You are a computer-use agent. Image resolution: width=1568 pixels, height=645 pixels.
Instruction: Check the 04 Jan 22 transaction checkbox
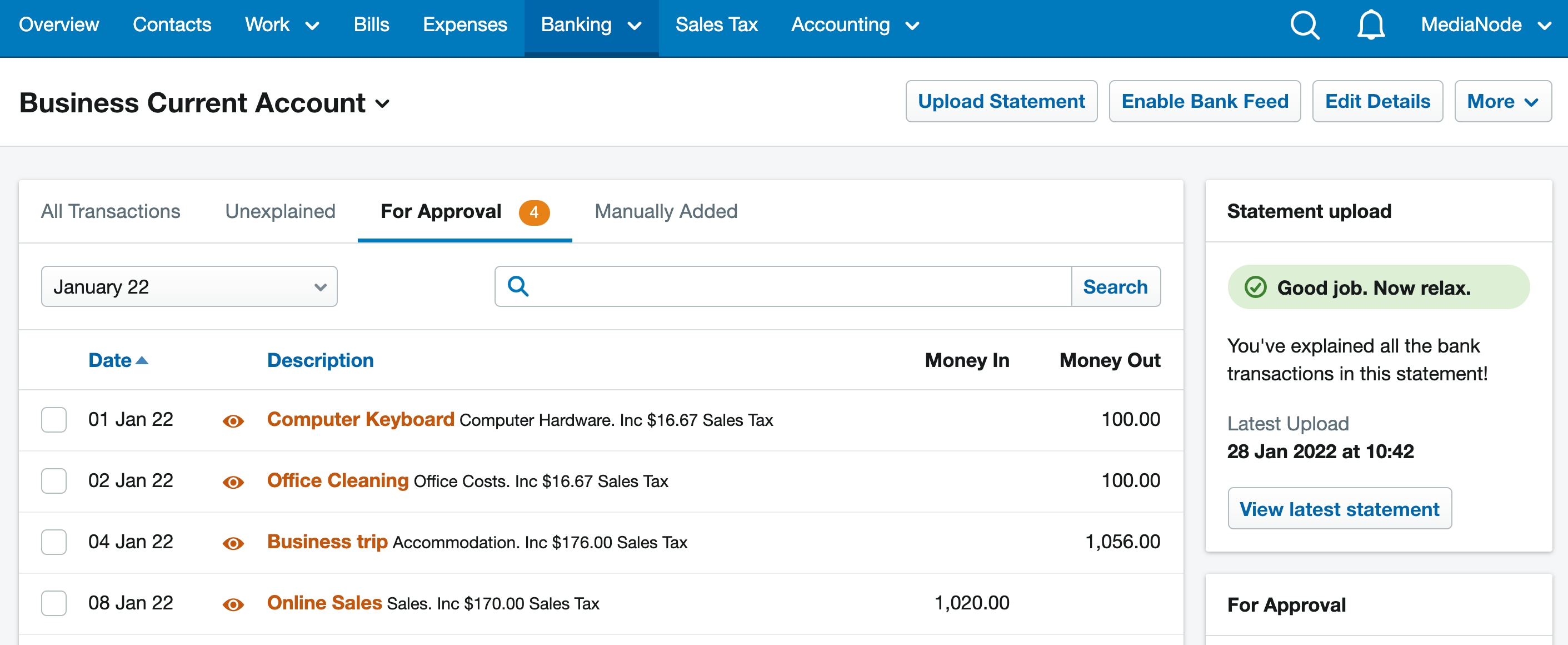(53, 542)
